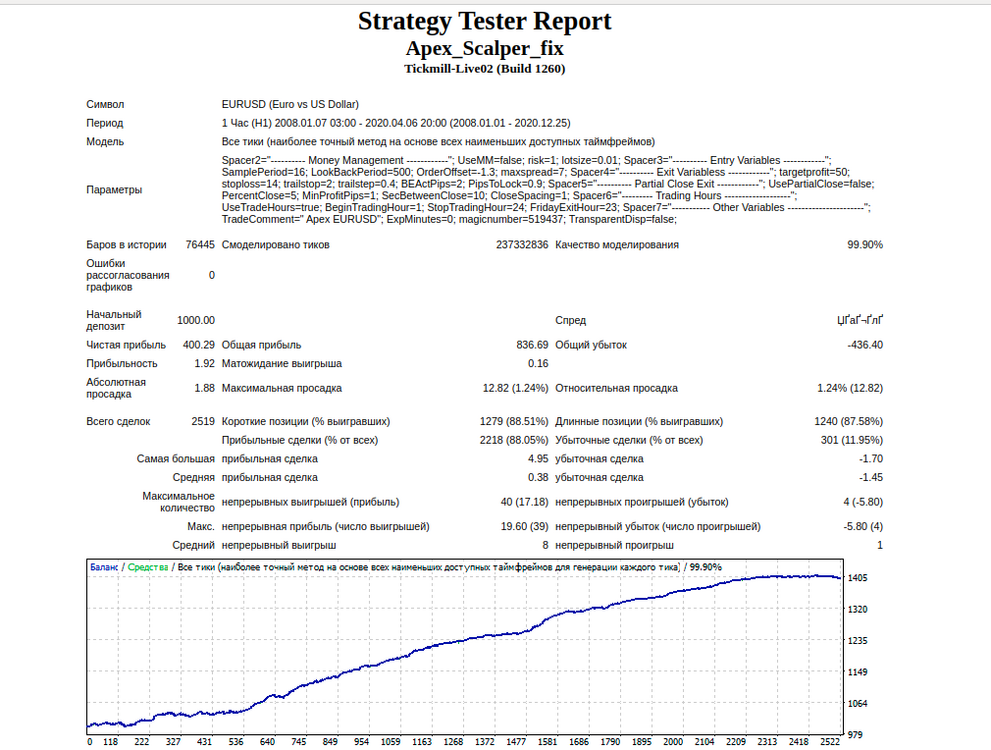Click the green 'Средства' legend label on chart
Viewport: 991px width, 750px height.
(x=148, y=567)
